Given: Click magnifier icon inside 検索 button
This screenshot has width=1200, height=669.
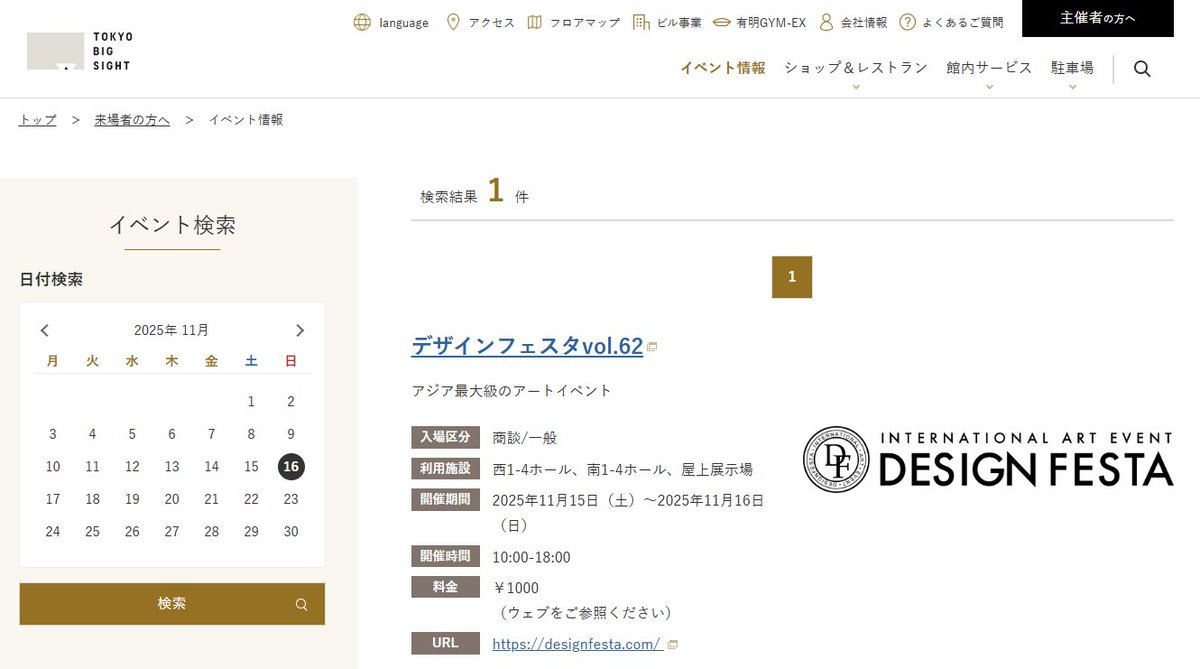Looking at the screenshot, I should (301, 604).
